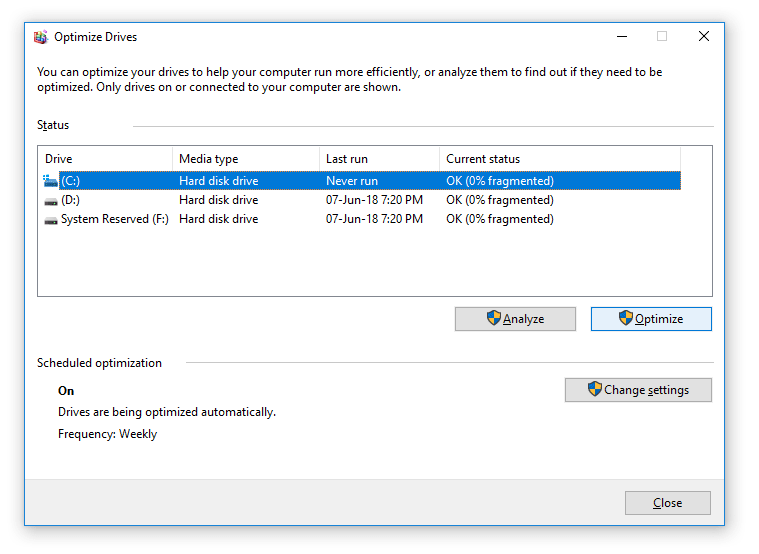The image size is (759, 554).
Task: Click the scheduled optimization 'On' label
Action: click(x=66, y=391)
